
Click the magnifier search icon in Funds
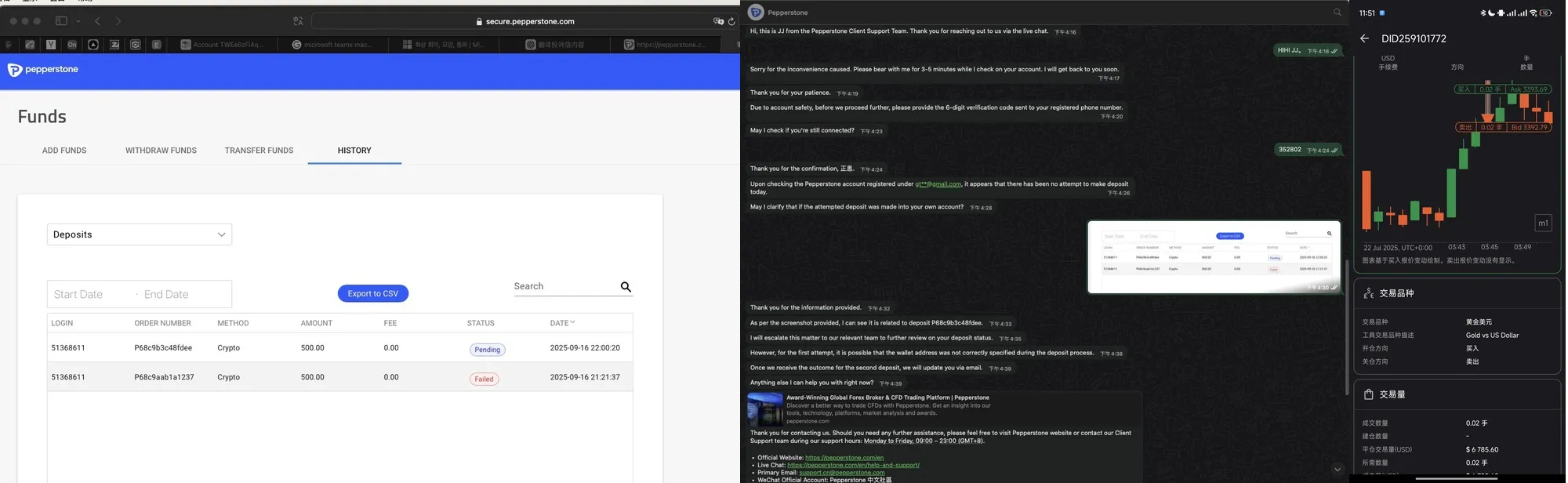(x=626, y=287)
